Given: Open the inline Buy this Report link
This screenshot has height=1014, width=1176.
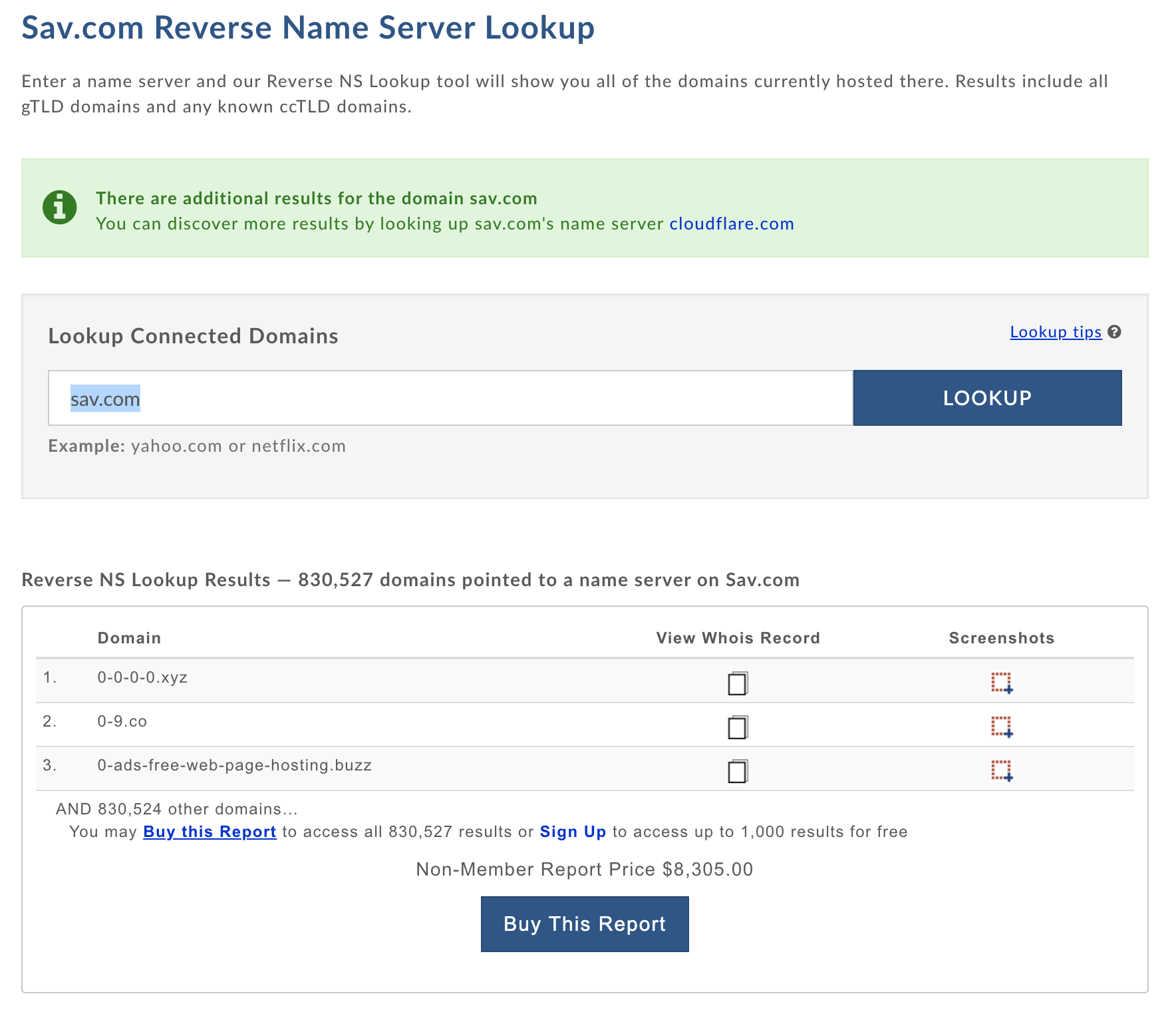Looking at the screenshot, I should [210, 832].
